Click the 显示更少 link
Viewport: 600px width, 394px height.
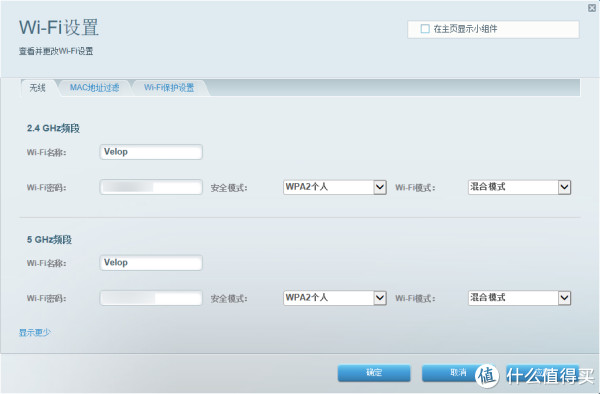click(x=35, y=332)
